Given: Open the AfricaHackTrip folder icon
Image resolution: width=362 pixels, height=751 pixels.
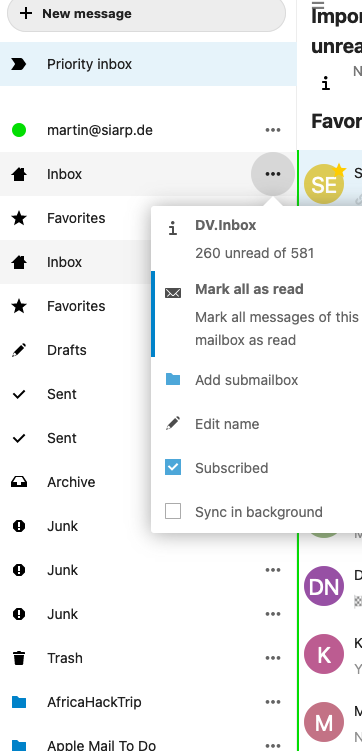Looking at the screenshot, I should click(19, 703).
